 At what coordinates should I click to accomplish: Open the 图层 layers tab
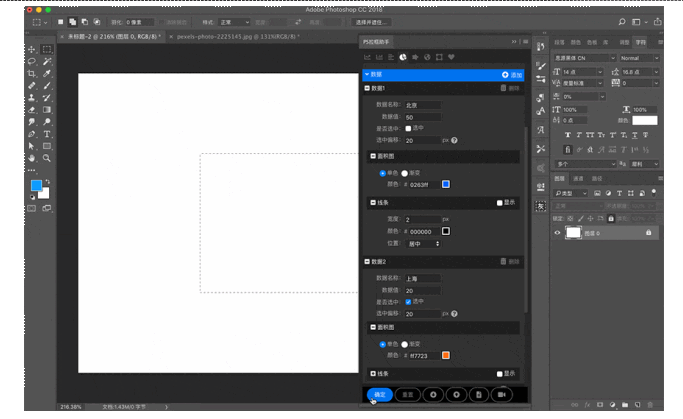[x=559, y=179]
